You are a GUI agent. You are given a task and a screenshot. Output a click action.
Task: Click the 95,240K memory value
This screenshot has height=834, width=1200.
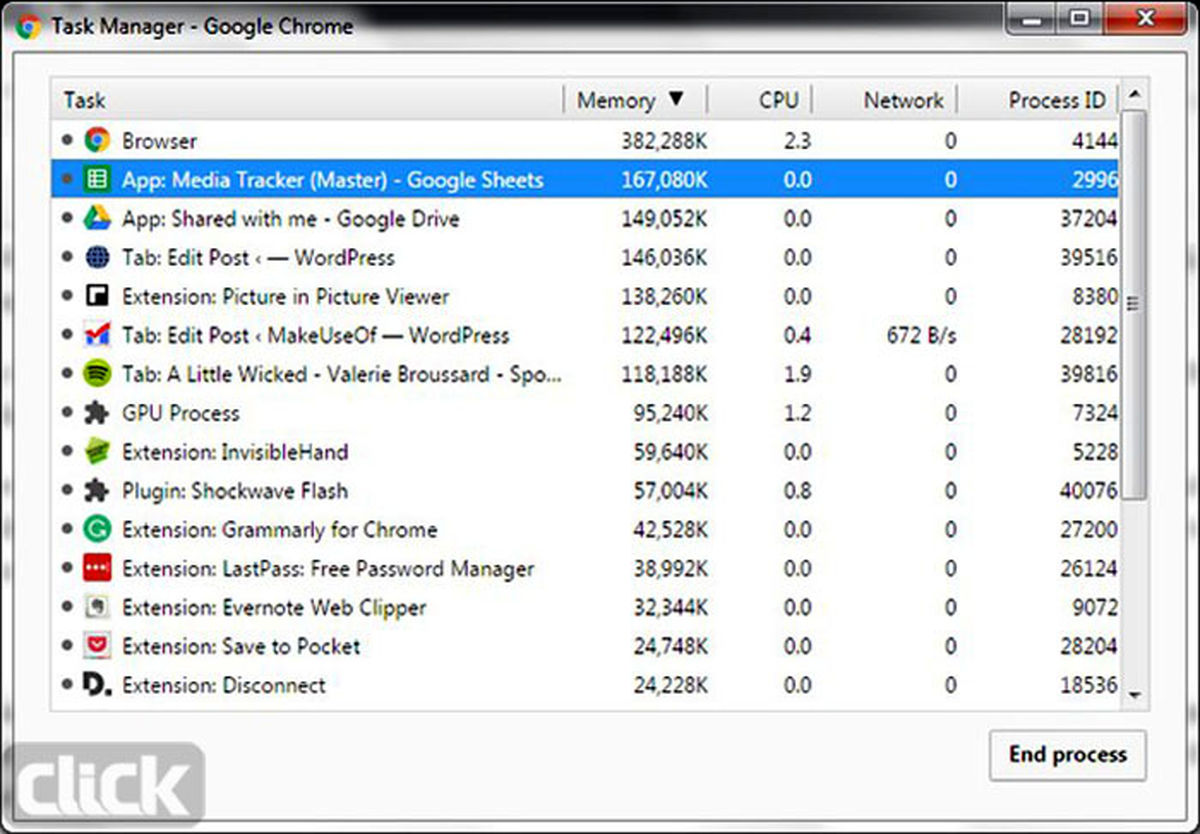tap(670, 413)
